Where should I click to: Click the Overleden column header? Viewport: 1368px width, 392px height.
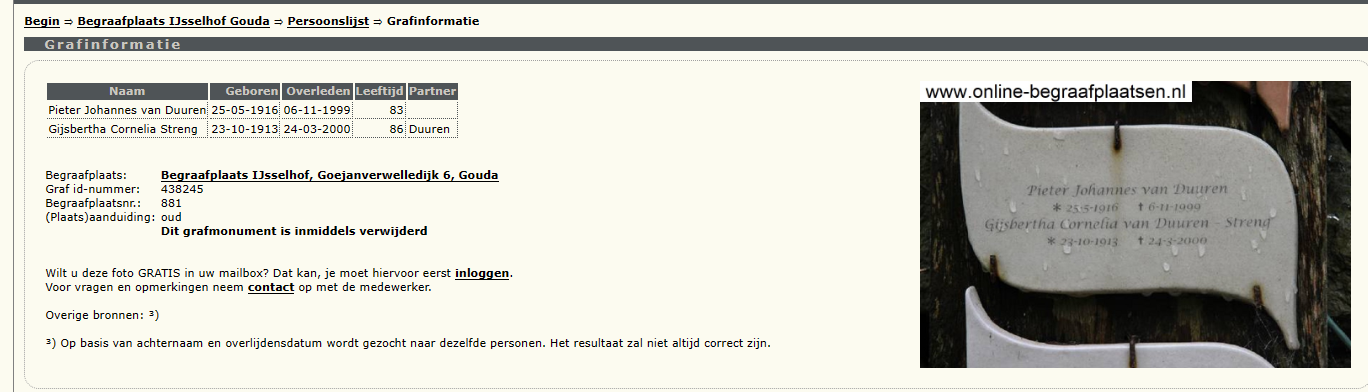[316, 91]
